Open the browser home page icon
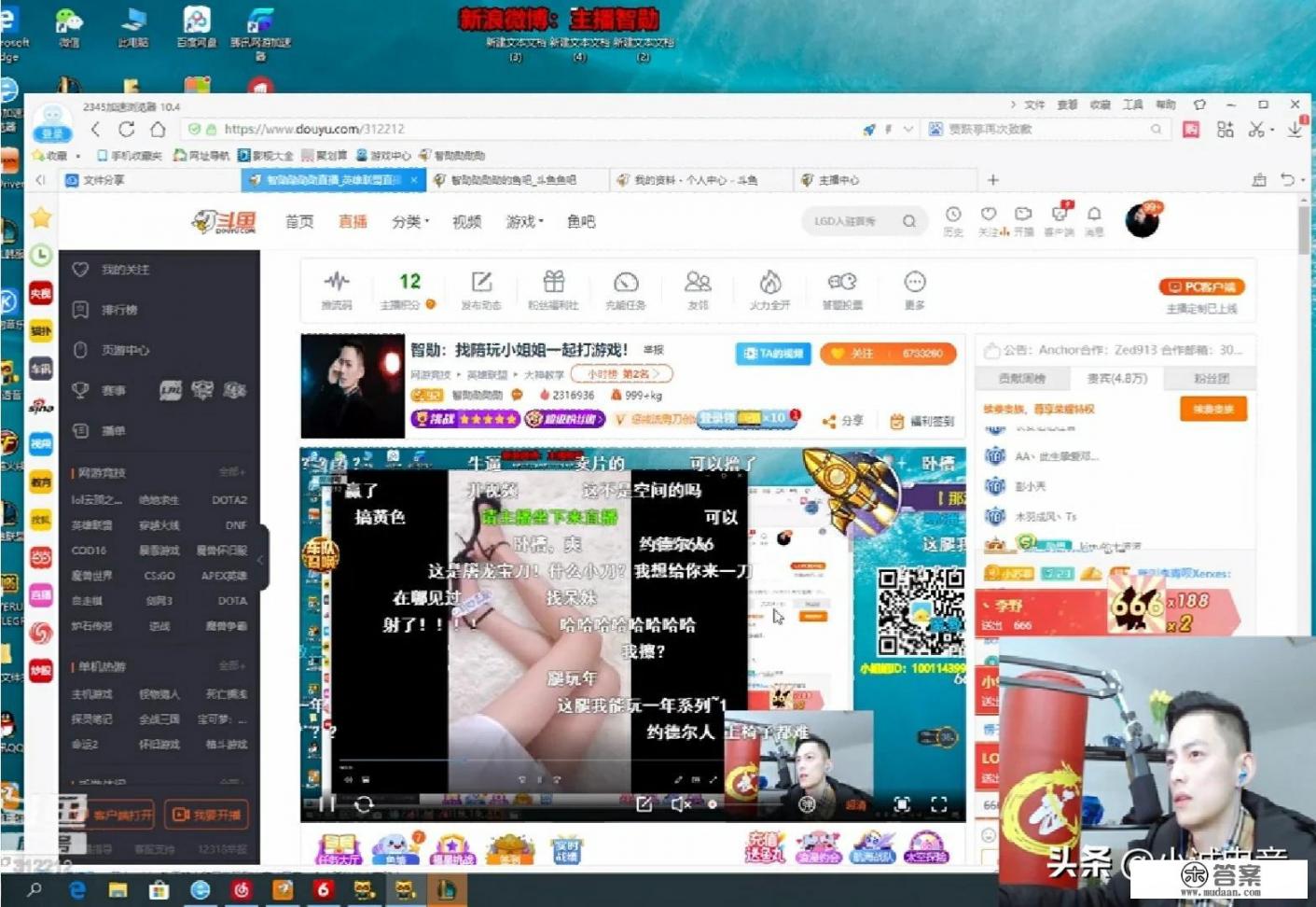The height and width of the screenshot is (907, 1316). (x=158, y=129)
